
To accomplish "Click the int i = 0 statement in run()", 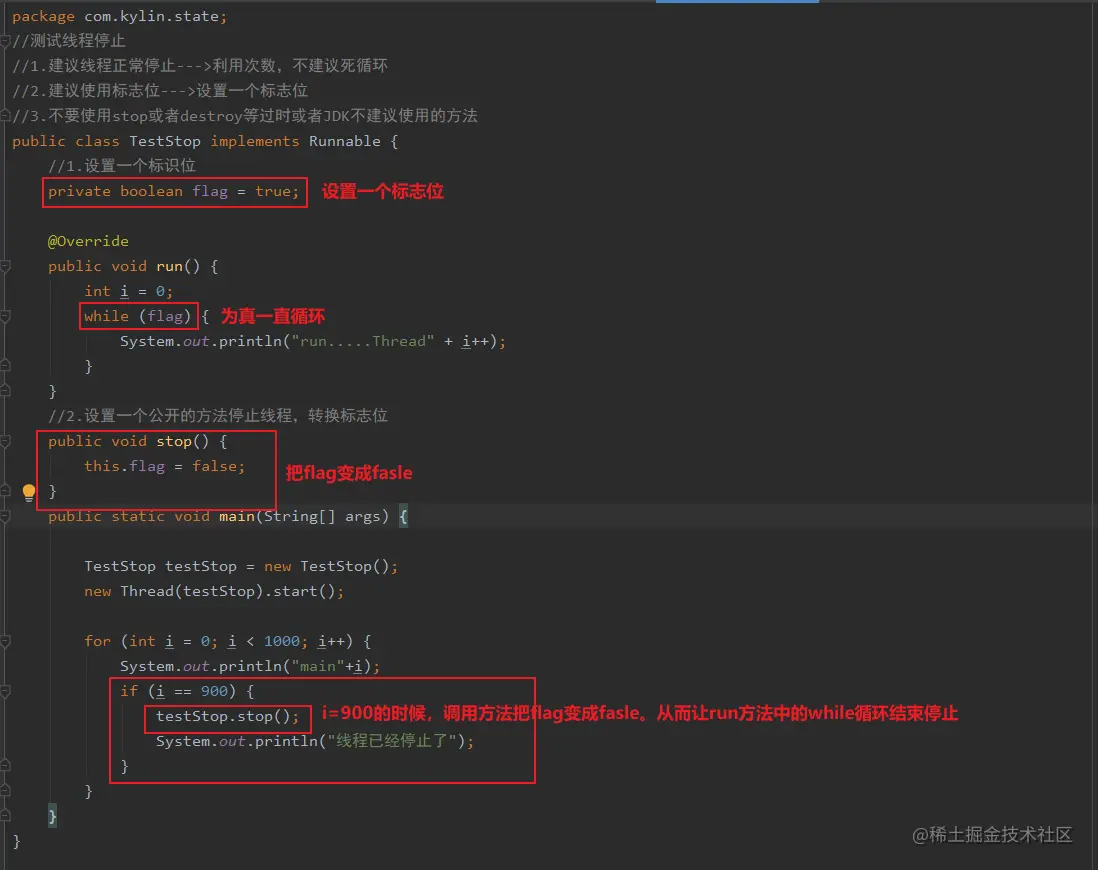I will coord(128,291).
